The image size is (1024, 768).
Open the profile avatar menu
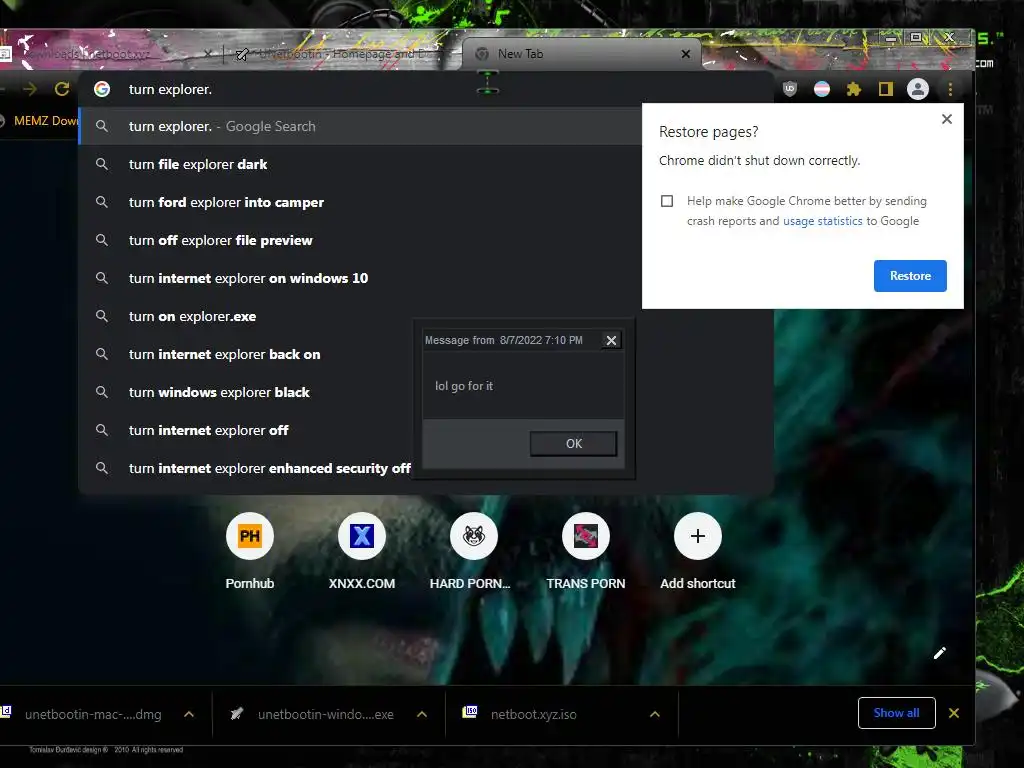[918, 89]
